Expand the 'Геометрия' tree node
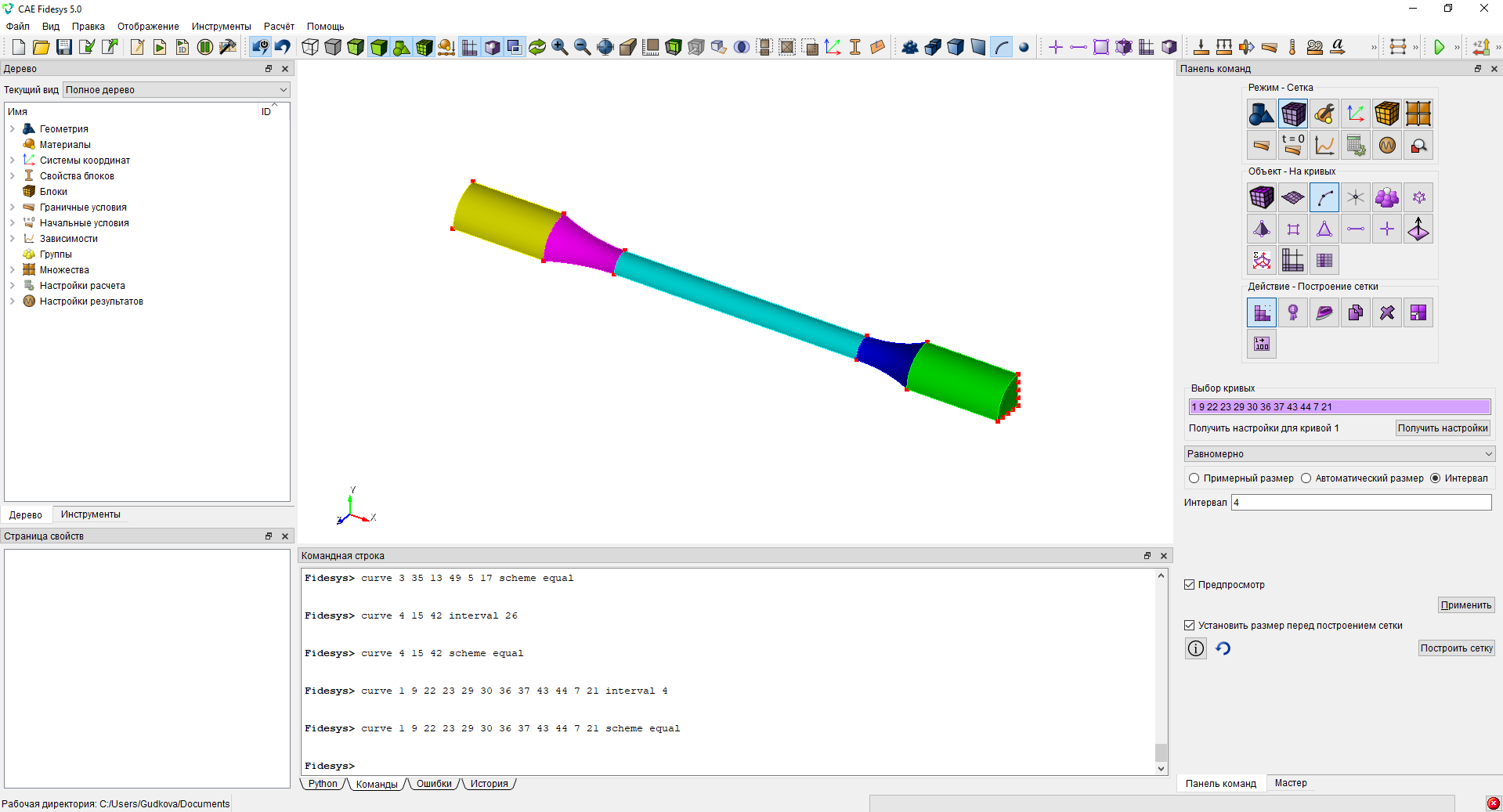1503x812 pixels. pos(13,129)
